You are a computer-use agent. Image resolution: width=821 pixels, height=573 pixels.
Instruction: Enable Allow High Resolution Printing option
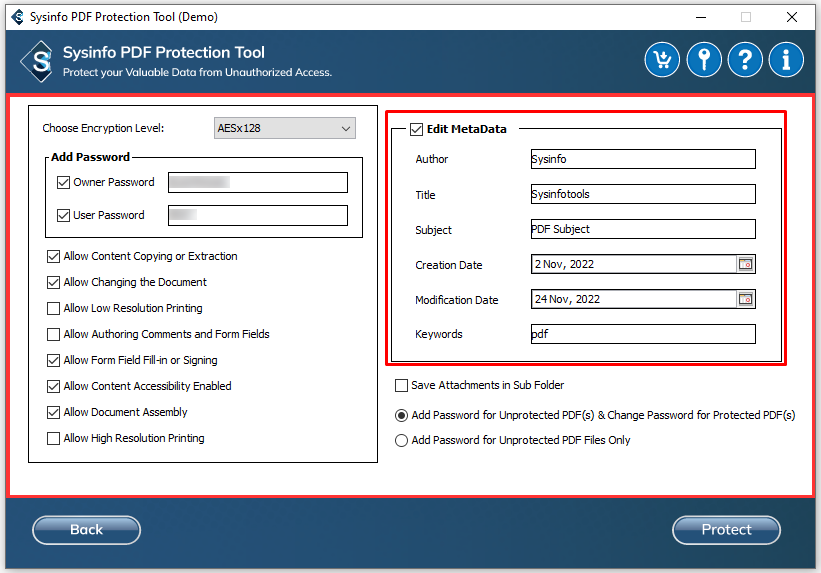54,439
